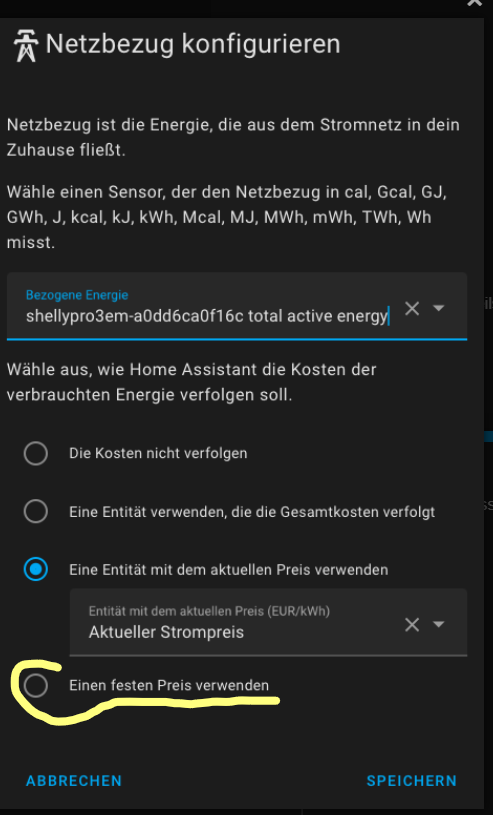Click the 'Einen festen Preis verwenden' label text
Viewport: 493px width, 815px height.
pyautogui.click(x=169, y=686)
